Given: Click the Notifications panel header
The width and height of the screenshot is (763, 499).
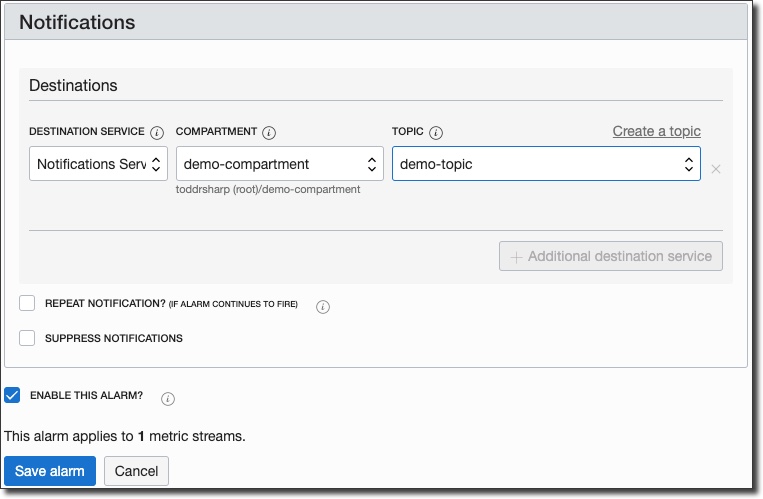Looking at the screenshot, I should click(77, 21).
